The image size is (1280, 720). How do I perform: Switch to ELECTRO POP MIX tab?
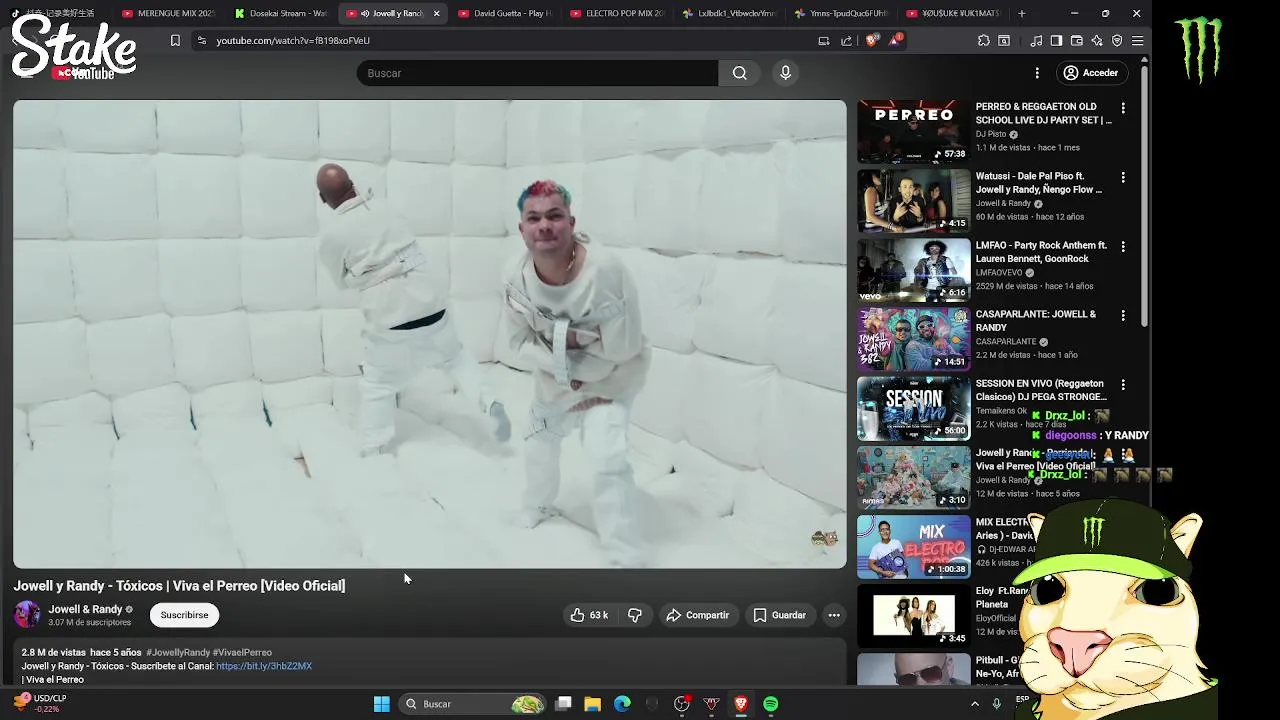(x=617, y=13)
